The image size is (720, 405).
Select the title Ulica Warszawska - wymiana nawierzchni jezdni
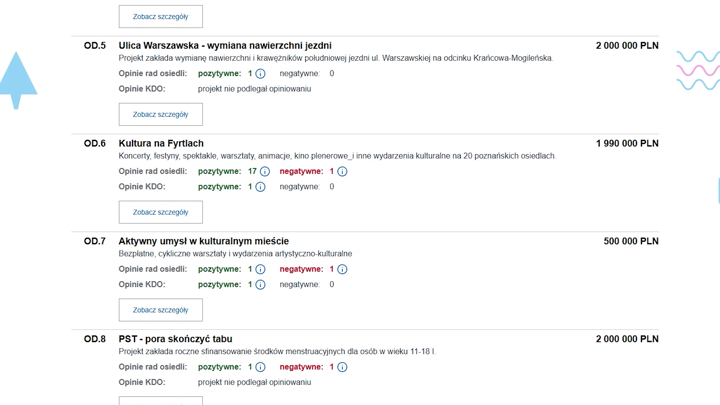225,46
